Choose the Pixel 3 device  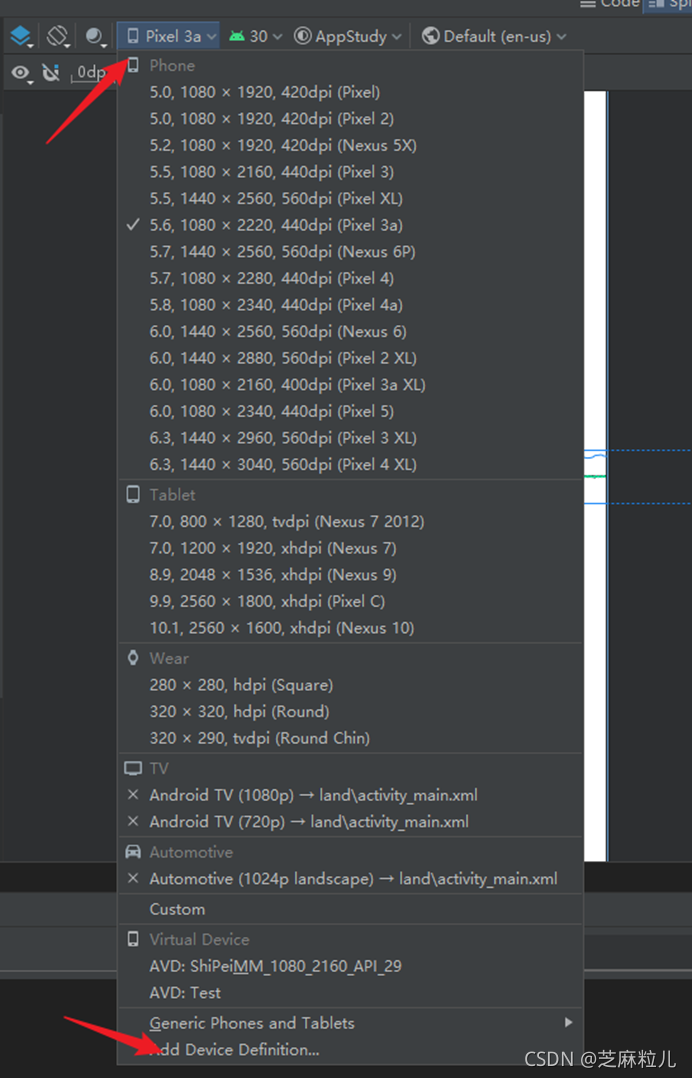click(350, 172)
